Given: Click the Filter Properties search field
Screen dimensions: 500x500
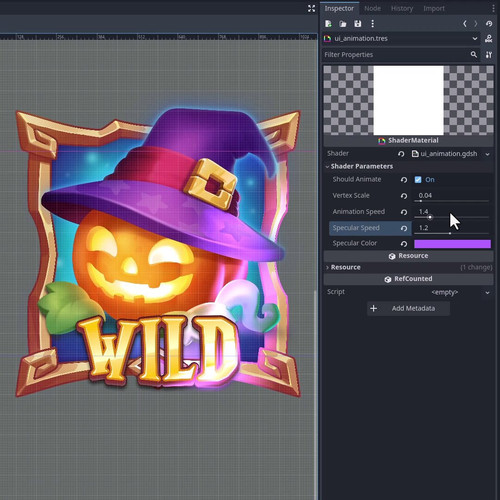Looking at the screenshot, I should coord(396,55).
